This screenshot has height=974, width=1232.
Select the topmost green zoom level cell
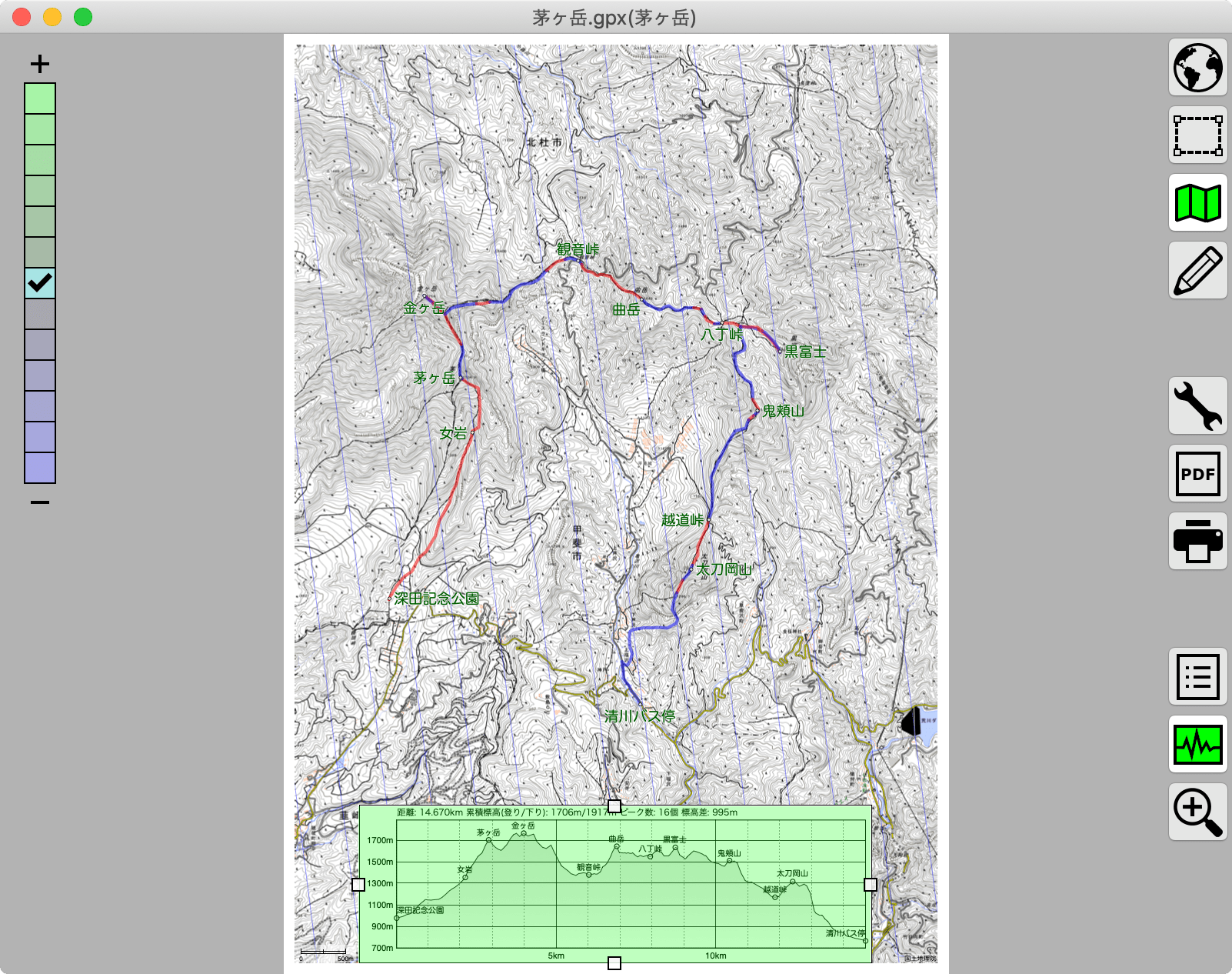coord(40,98)
